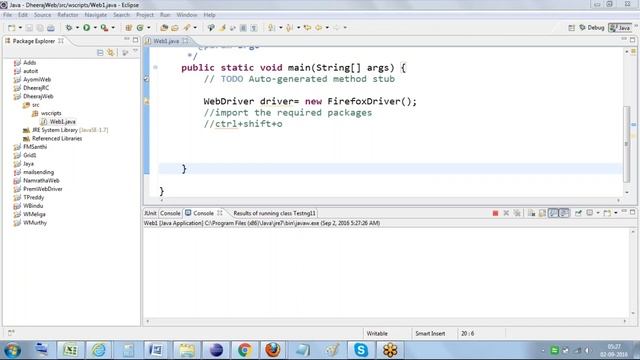Open the Navigate Back history dropdown

(327, 28)
